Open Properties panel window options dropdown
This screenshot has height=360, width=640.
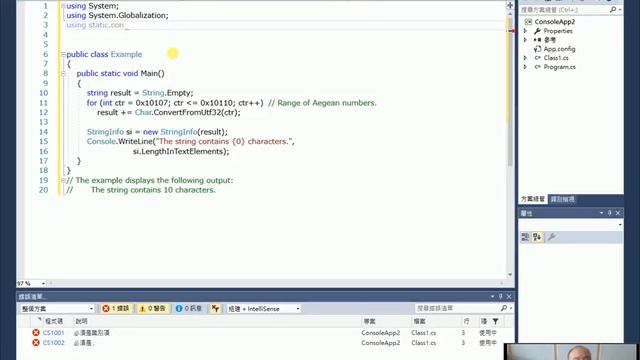tap(601, 213)
